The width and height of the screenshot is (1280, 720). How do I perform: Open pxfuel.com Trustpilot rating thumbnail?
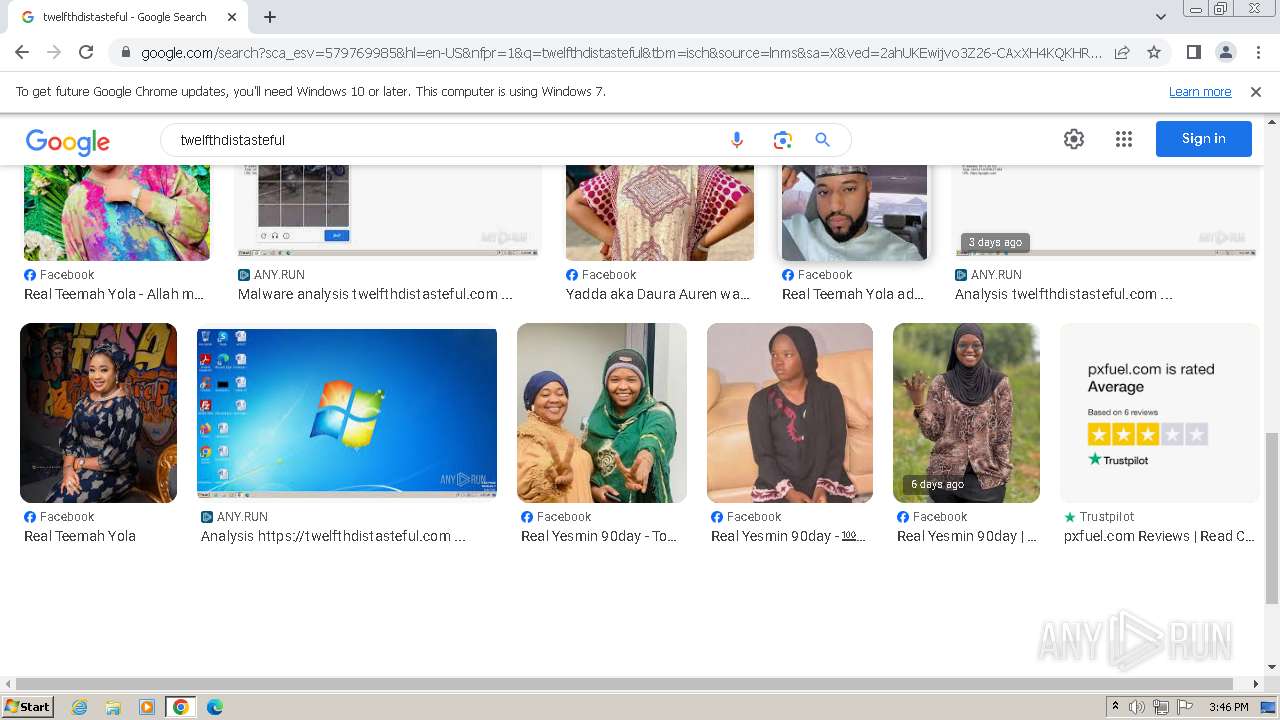pos(1160,413)
